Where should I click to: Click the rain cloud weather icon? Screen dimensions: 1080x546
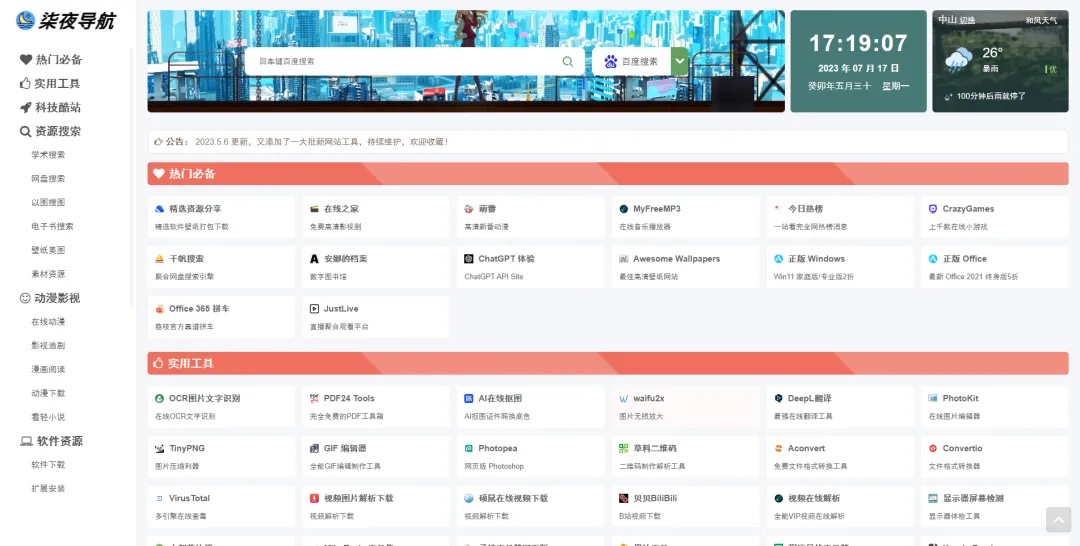click(958, 60)
